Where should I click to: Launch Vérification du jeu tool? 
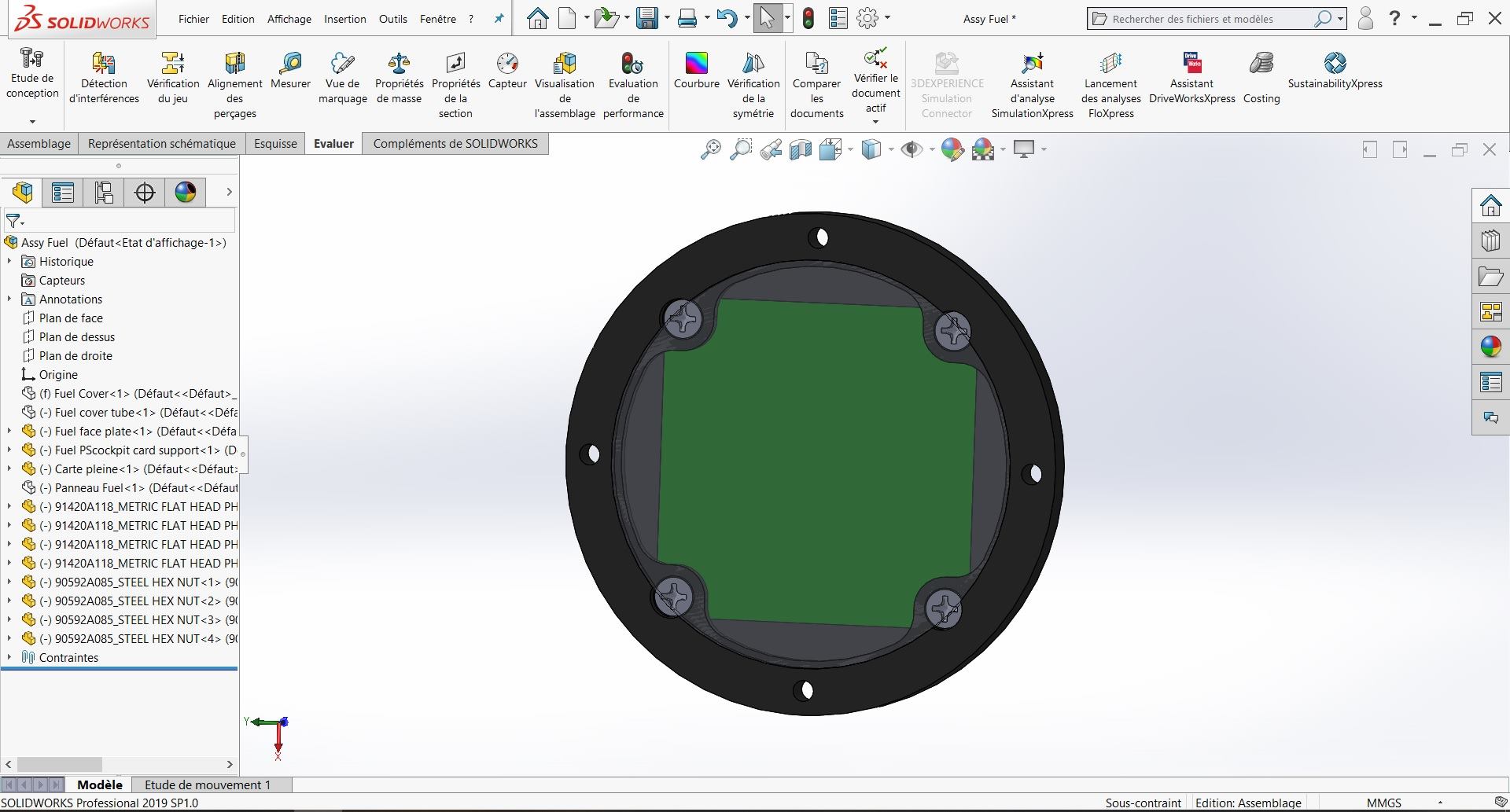(173, 77)
